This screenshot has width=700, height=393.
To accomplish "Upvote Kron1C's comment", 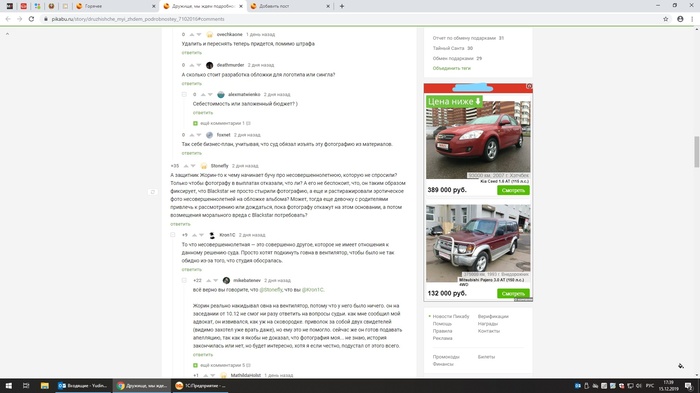I will click(x=194, y=235).
